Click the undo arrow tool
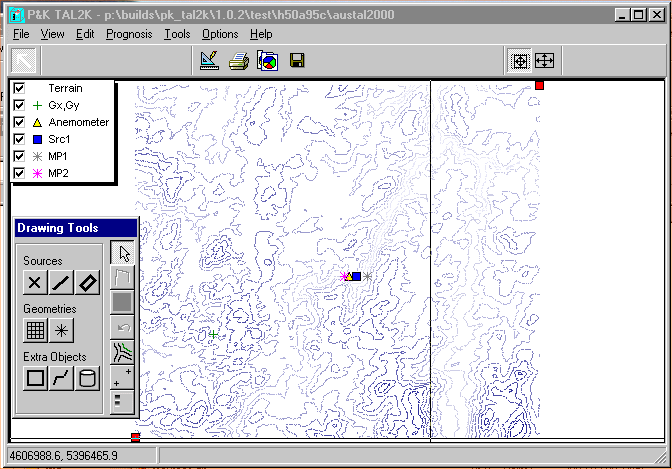The height and width of the screenshot is (469, 672). (x=123, y=328)
